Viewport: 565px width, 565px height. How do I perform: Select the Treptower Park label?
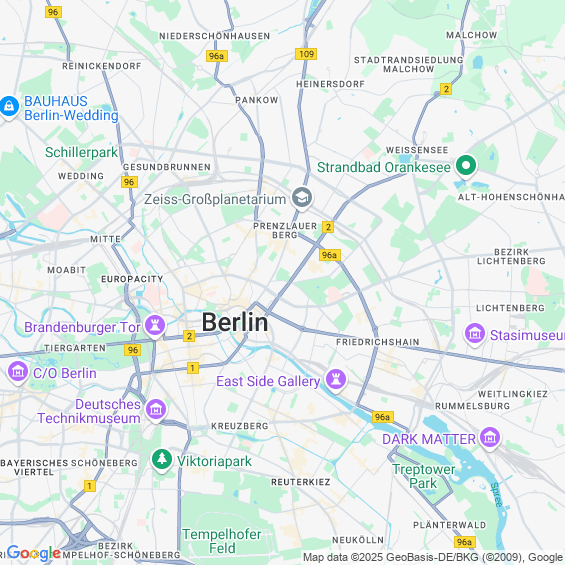pos(424,476)
